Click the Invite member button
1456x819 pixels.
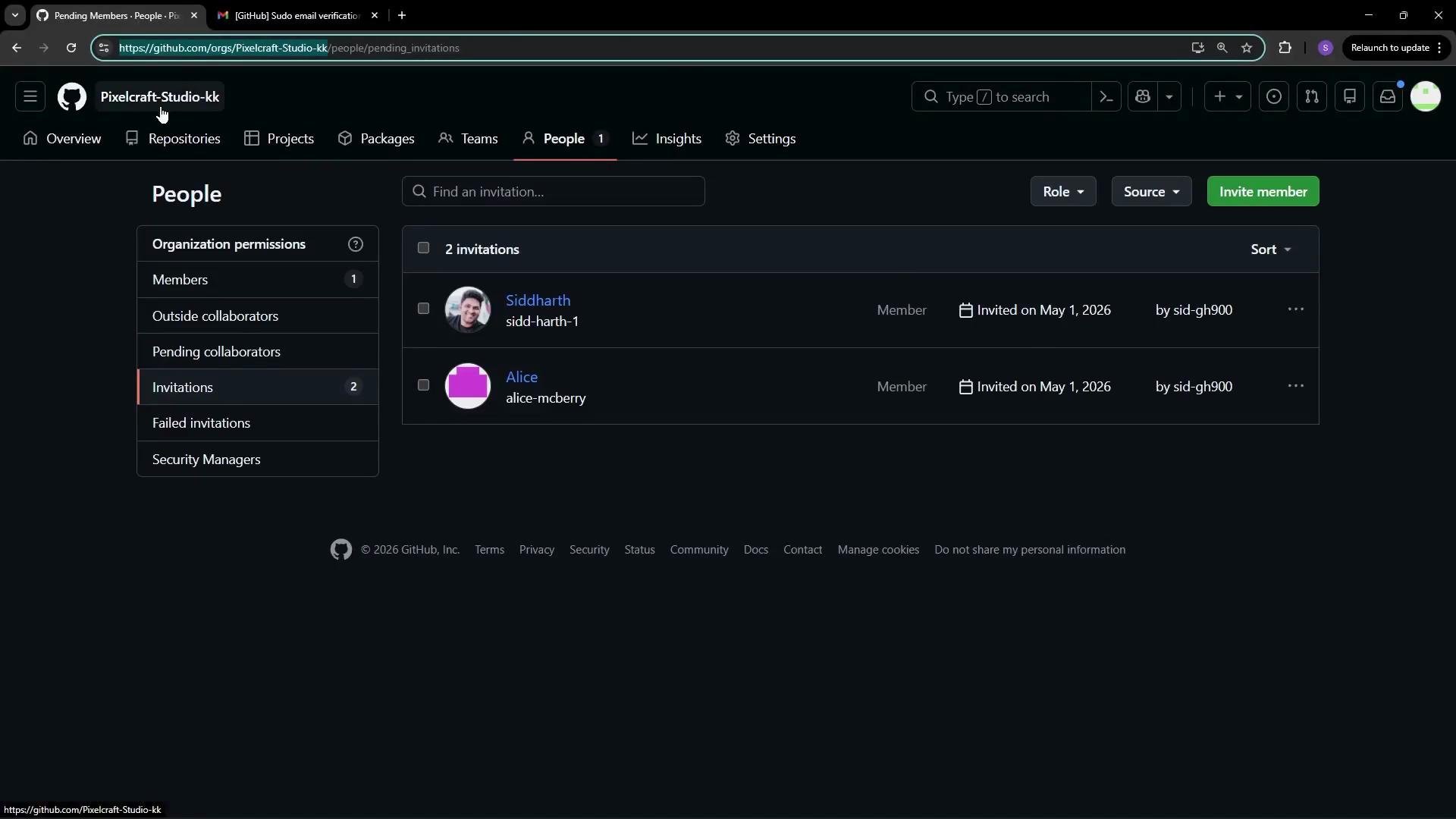click(1263, 192)
